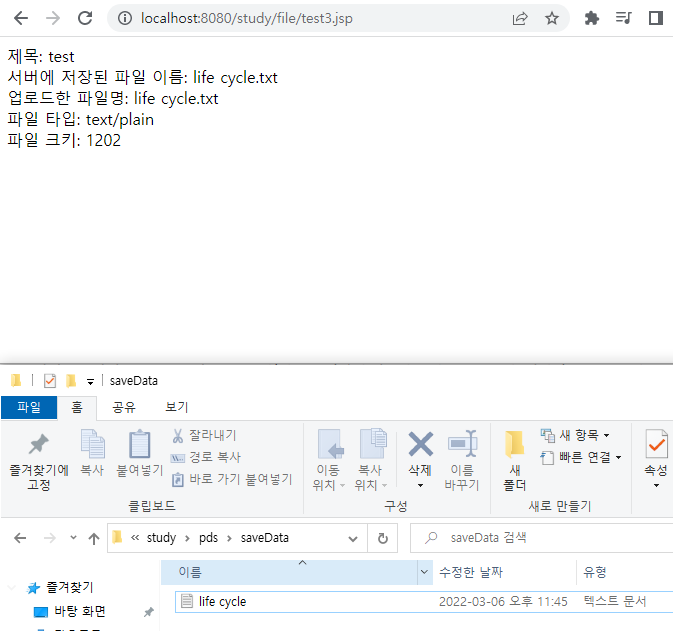Expand the address bar history dropdown

click(353, 538)
